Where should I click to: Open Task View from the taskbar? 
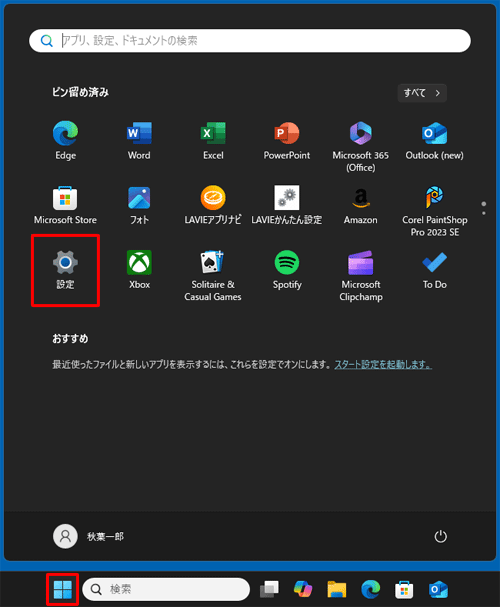[x=269, y=590]
